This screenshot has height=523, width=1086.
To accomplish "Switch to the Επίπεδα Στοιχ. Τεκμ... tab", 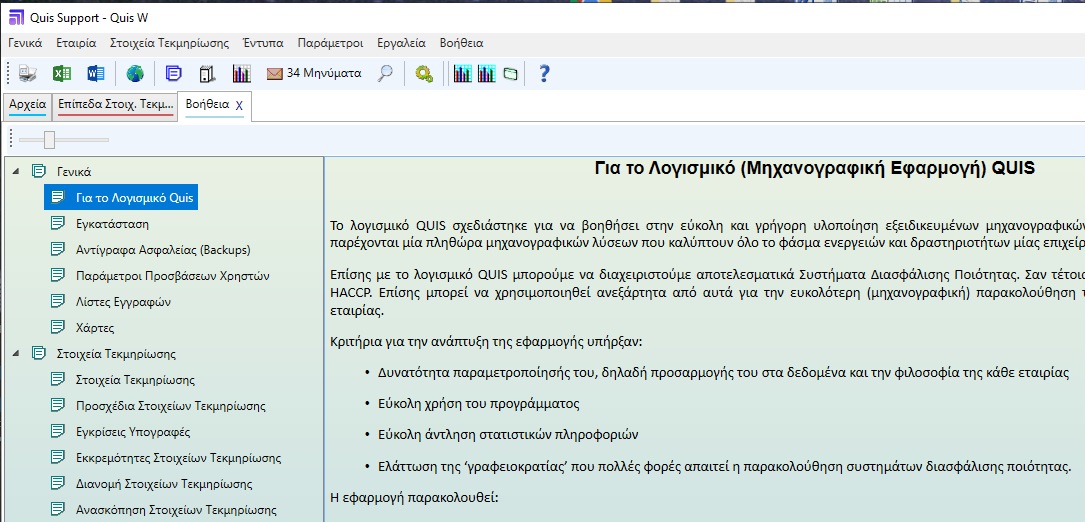I will pyautogui.click(x=116, y=105).
